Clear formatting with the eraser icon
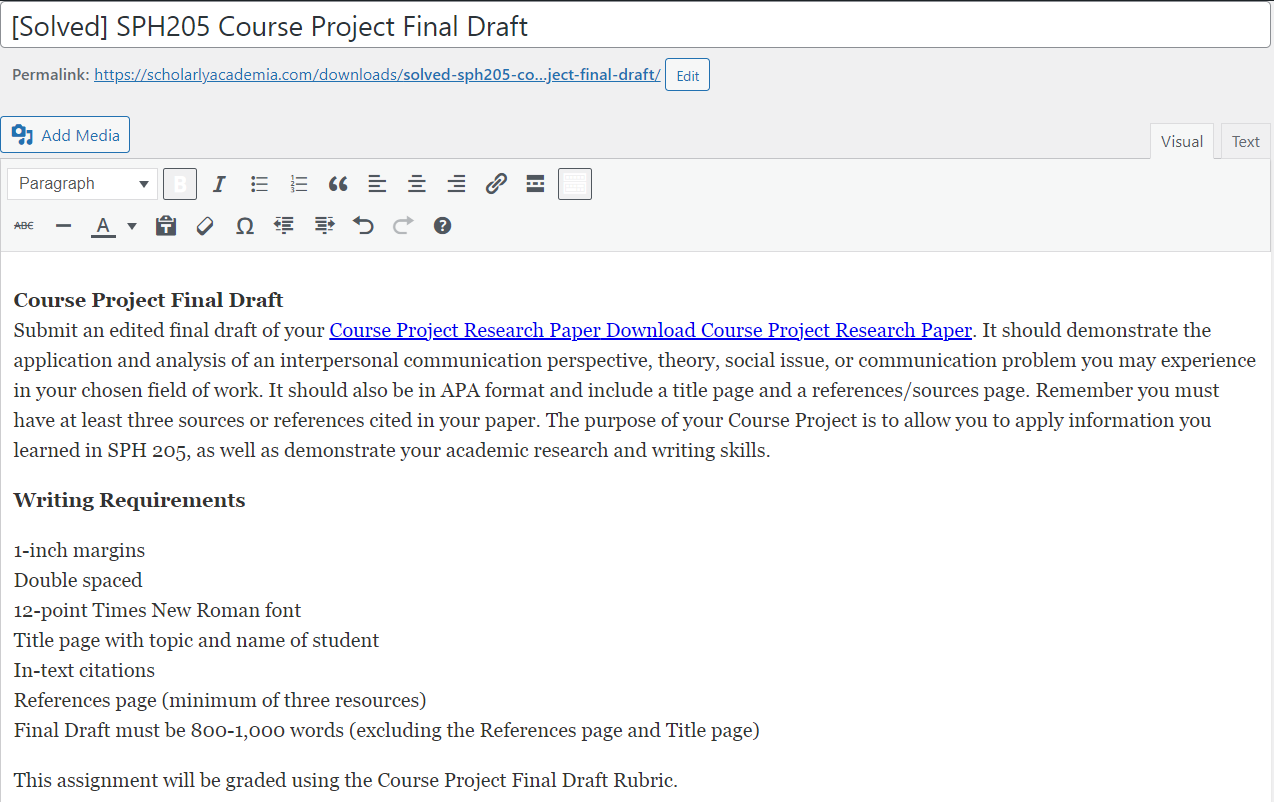Screen dimensions: 1274x802 click(x=205, y=226)
